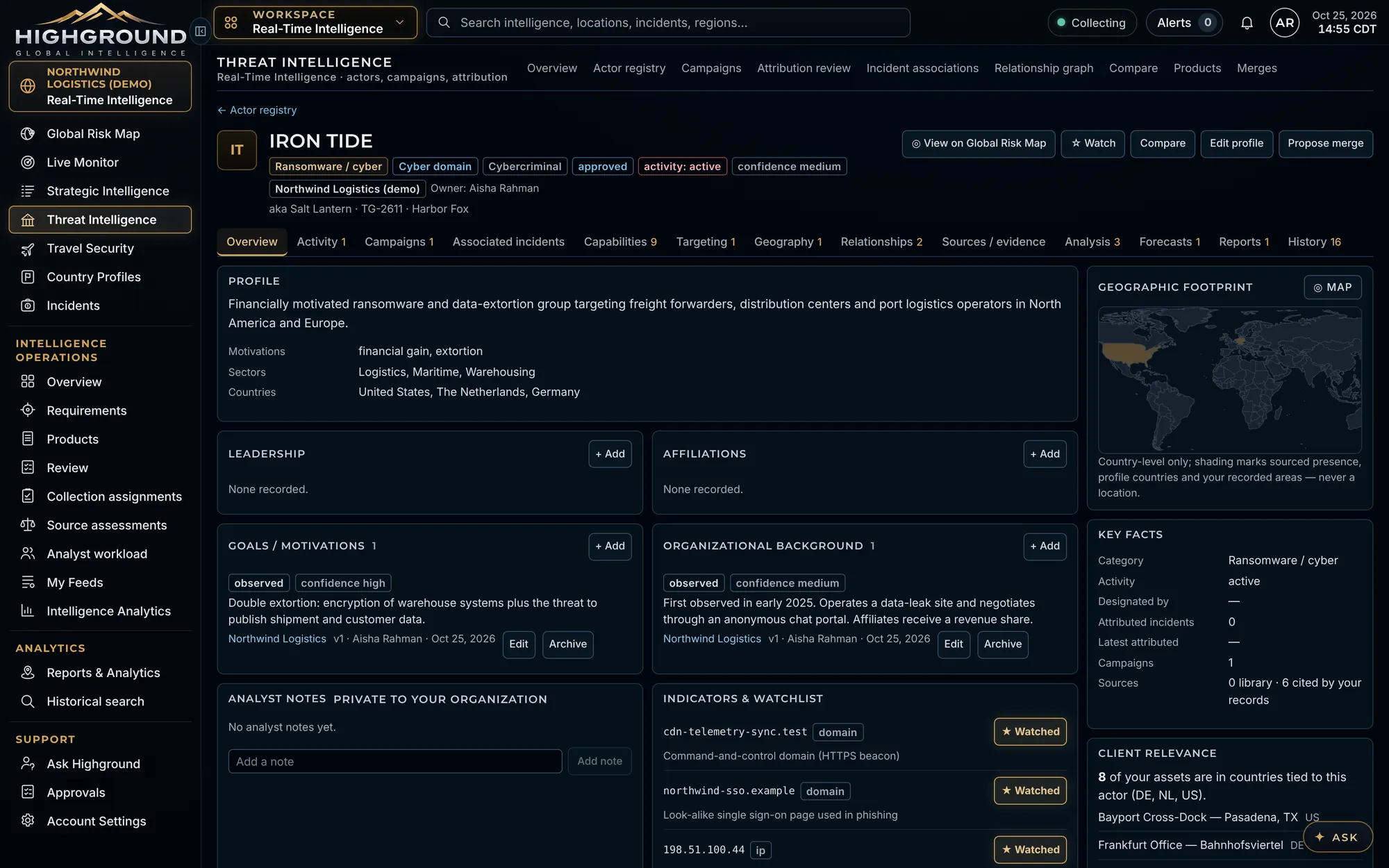Click the Edit profile button
The height and width of the screenshot is (868, 1389).
1236,144
